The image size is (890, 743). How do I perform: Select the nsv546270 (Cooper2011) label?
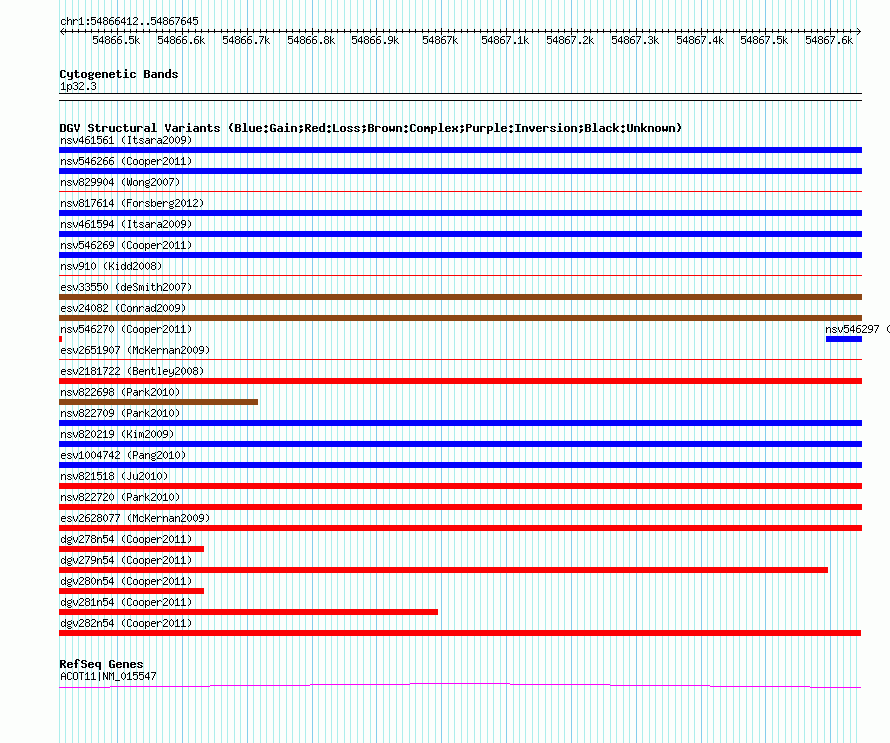126,329
